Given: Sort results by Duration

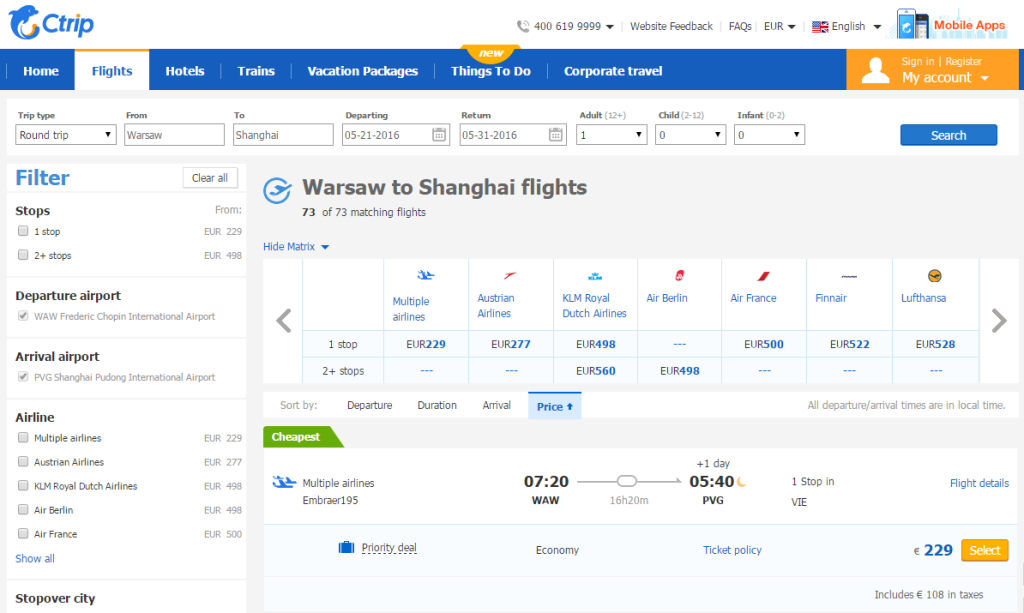Looking at the screenshot, I should [x=437, y=405].
